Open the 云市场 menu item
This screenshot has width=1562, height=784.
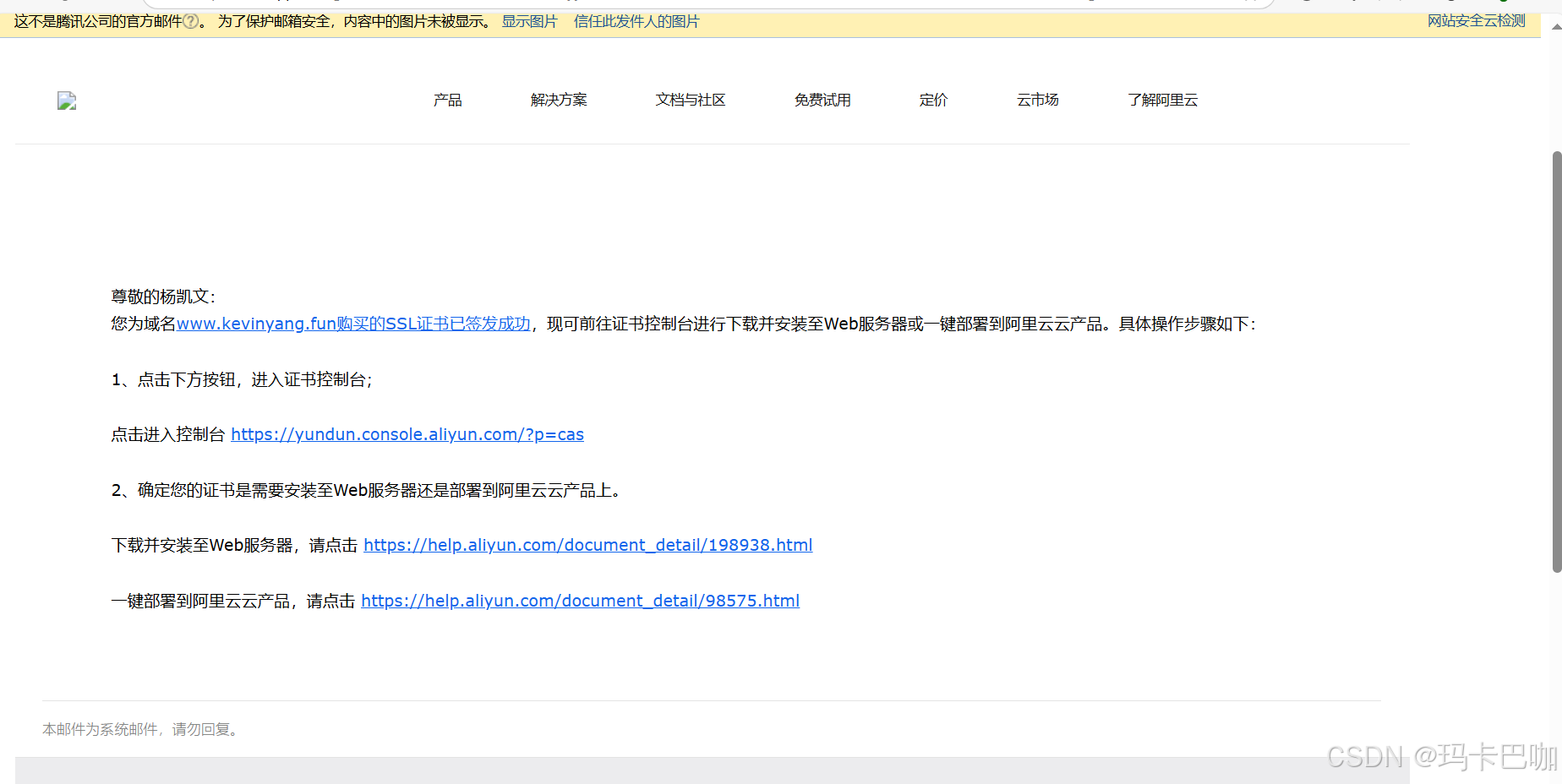[x=1038, y=100]
